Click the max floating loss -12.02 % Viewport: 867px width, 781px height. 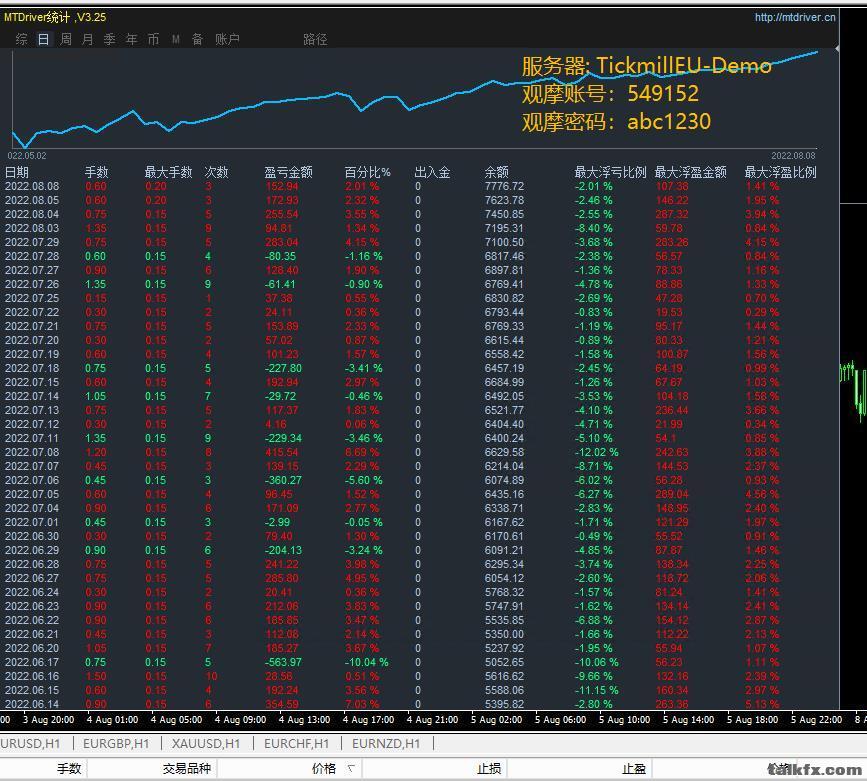point(597,452)
